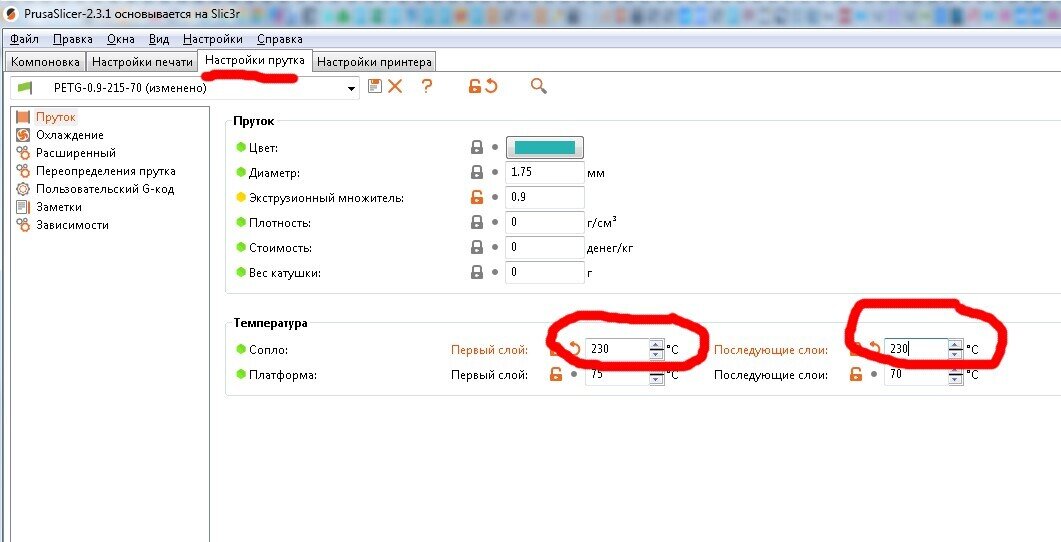Switch to the Настройки принтера tab
The height and width of the screenshot is (542, 1061).
(x=374, y=62)
